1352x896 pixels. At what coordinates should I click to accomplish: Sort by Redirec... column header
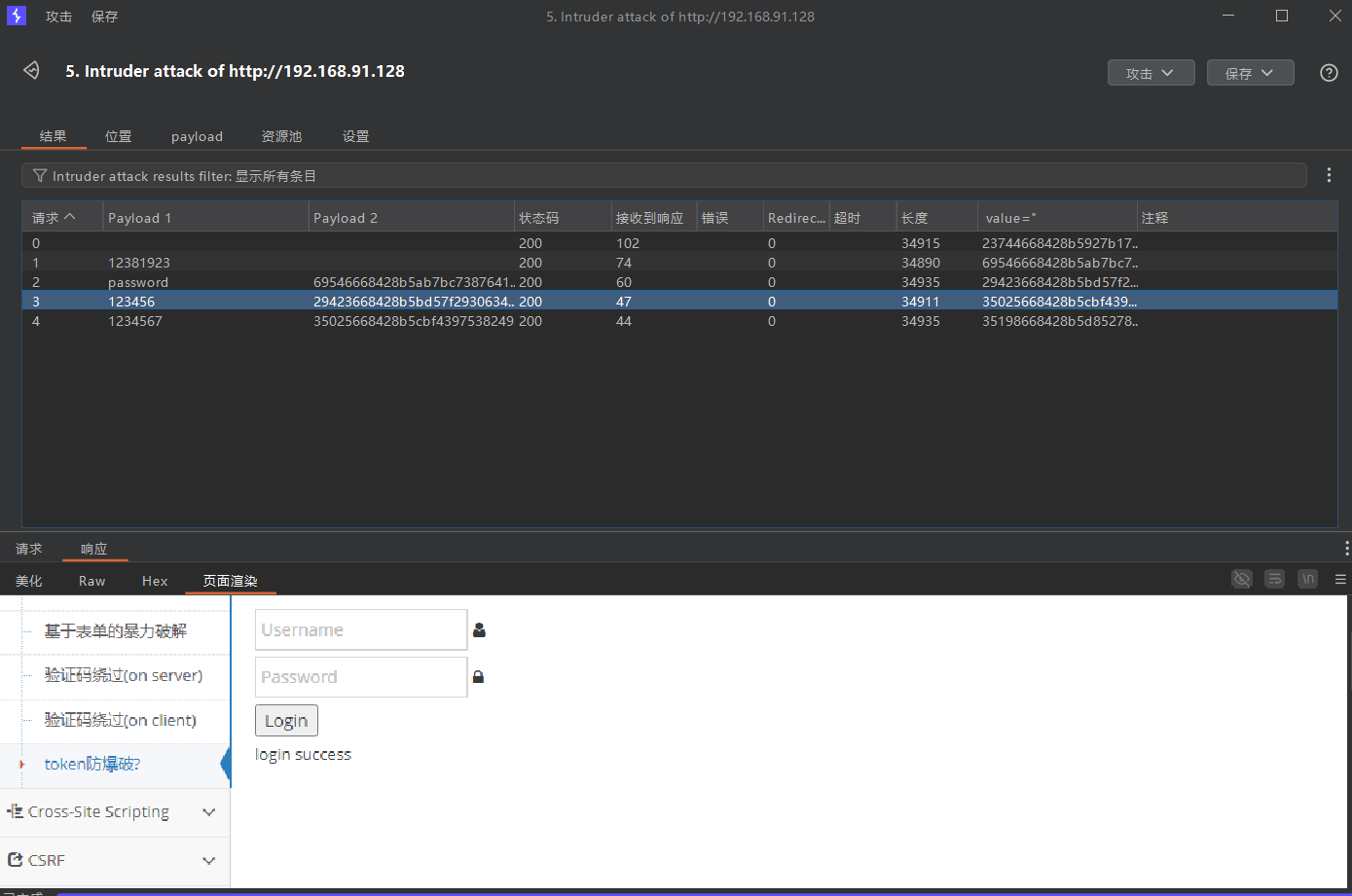pyautogui.click(x=796, y=218)
